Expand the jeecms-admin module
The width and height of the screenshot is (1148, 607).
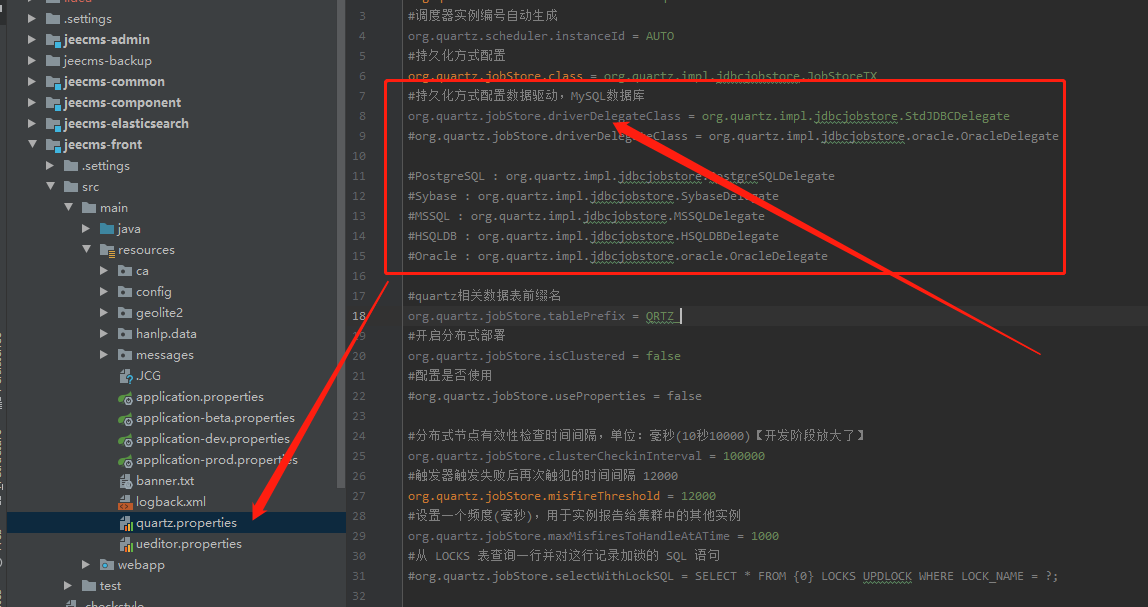[x=31, y=40]
